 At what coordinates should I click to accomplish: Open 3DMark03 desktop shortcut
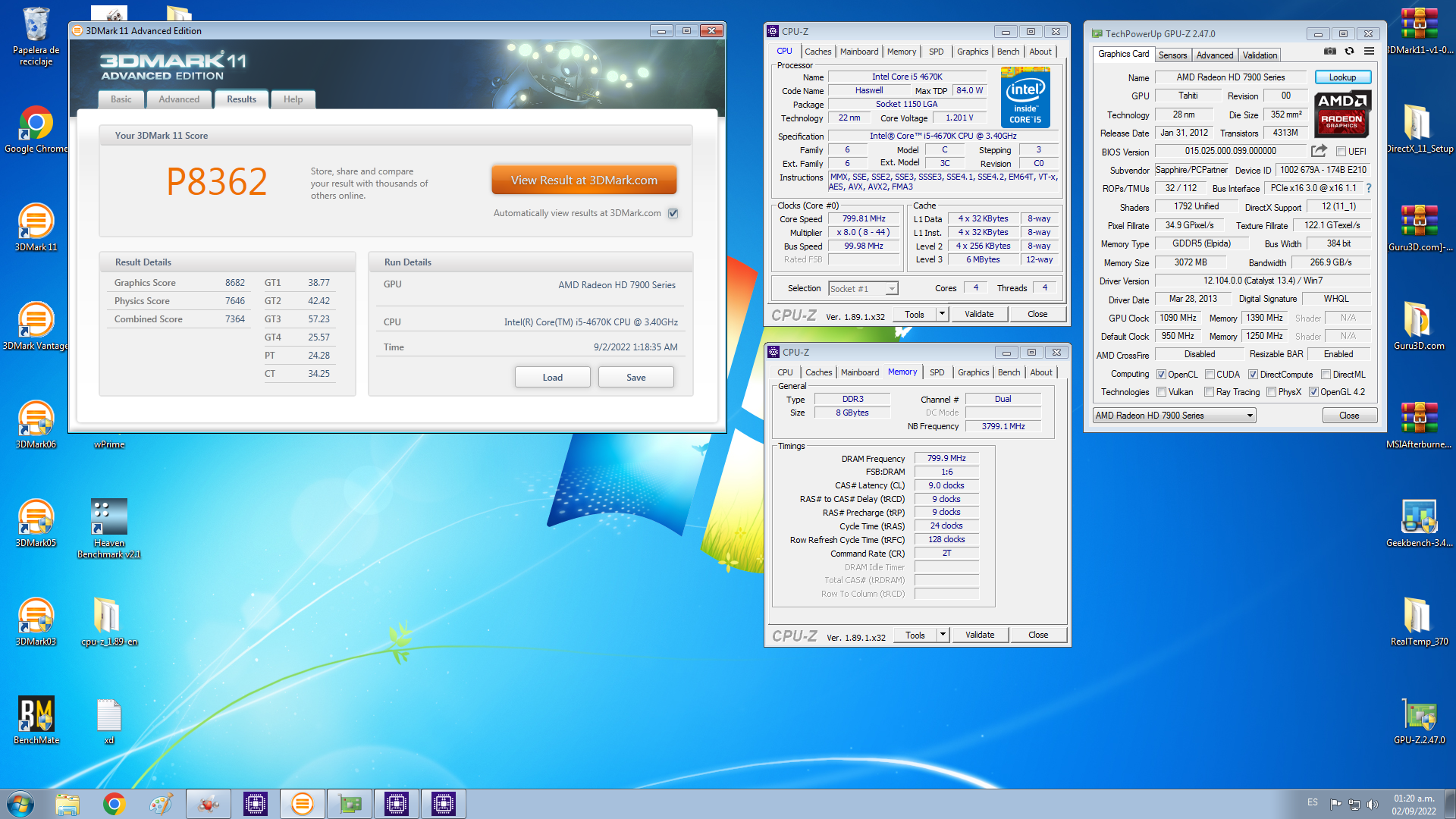[36, 622]
